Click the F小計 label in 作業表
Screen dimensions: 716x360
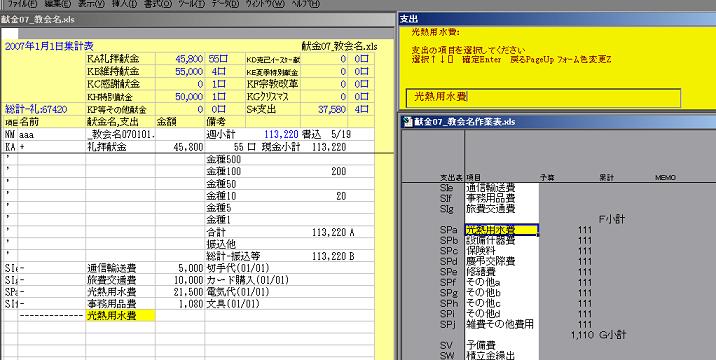click(612, 219)
